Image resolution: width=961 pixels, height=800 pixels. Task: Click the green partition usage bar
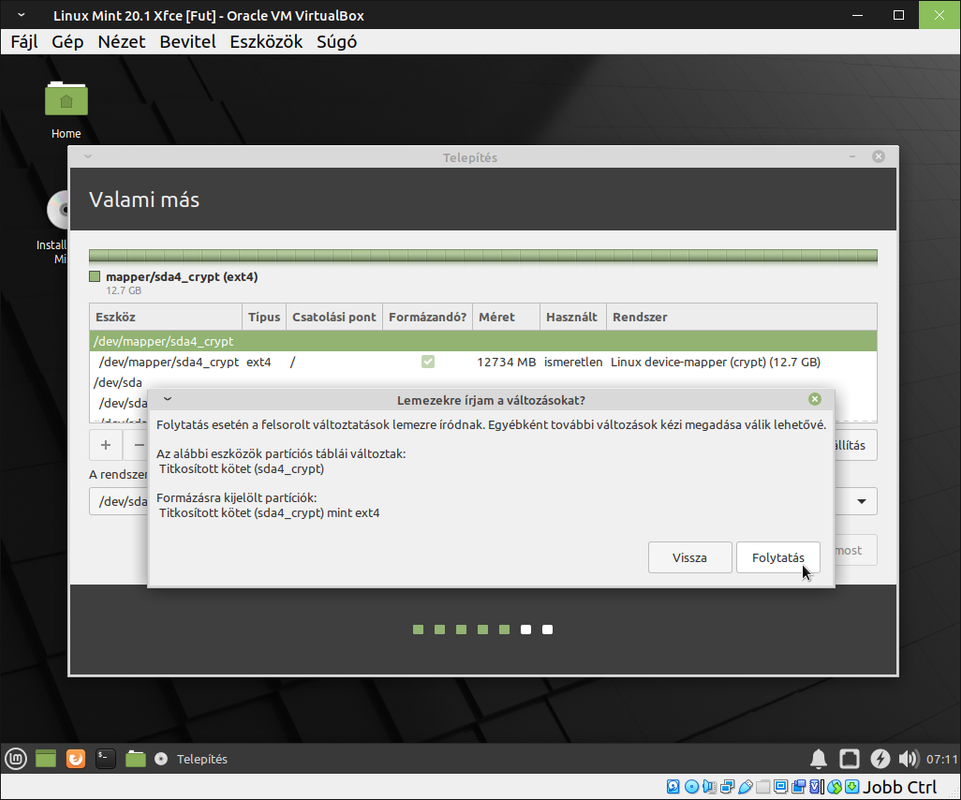coord(483,256)
